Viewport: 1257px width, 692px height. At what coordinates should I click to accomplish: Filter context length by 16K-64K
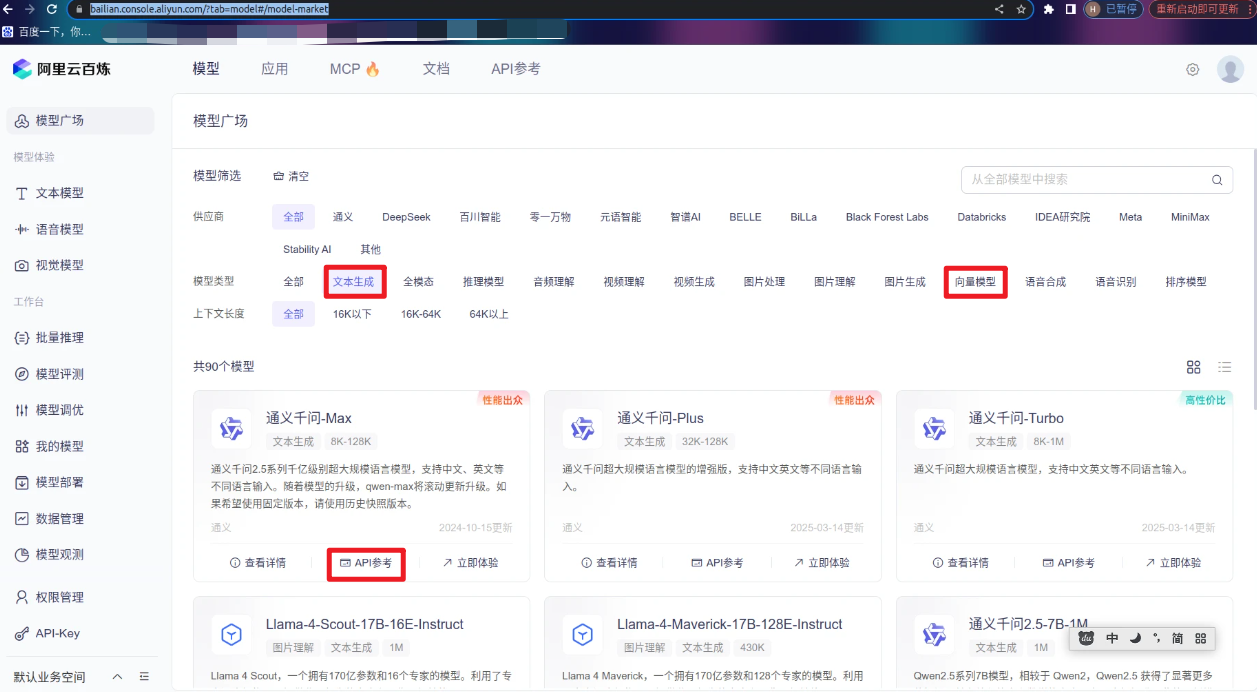click(421, 314)
